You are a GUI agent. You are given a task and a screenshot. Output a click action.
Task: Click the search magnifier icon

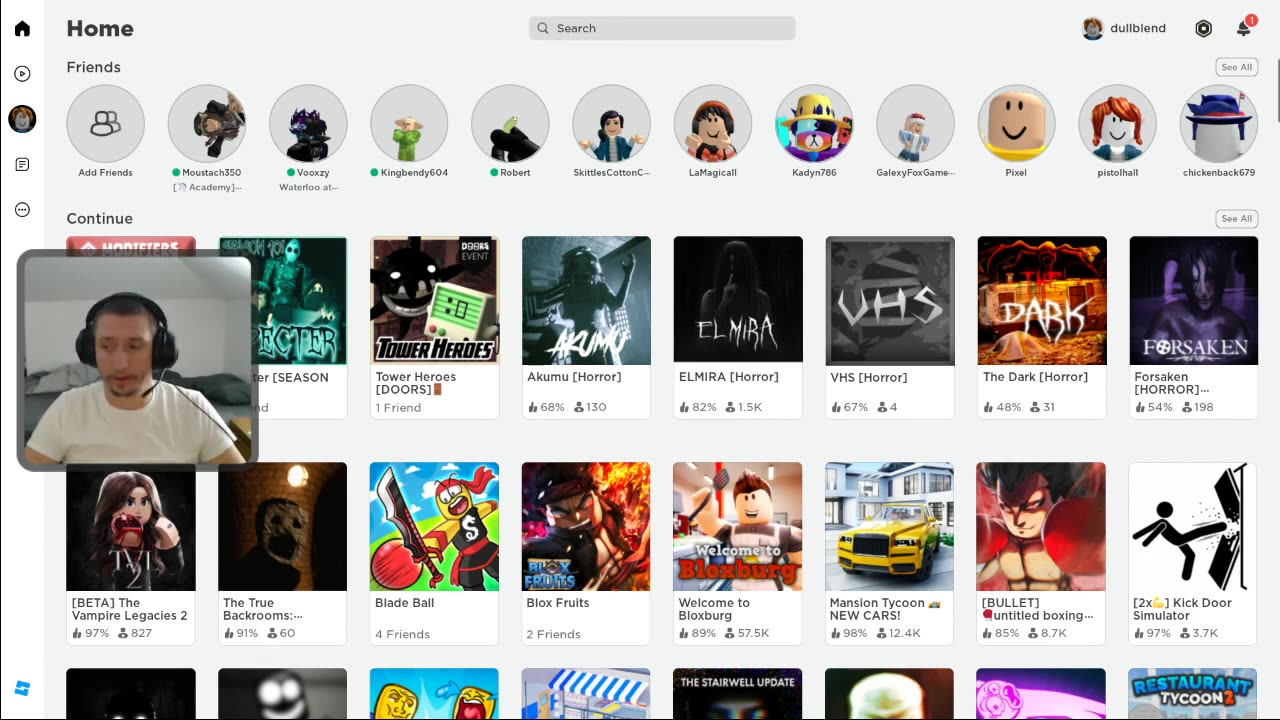[x=543, y=28]
